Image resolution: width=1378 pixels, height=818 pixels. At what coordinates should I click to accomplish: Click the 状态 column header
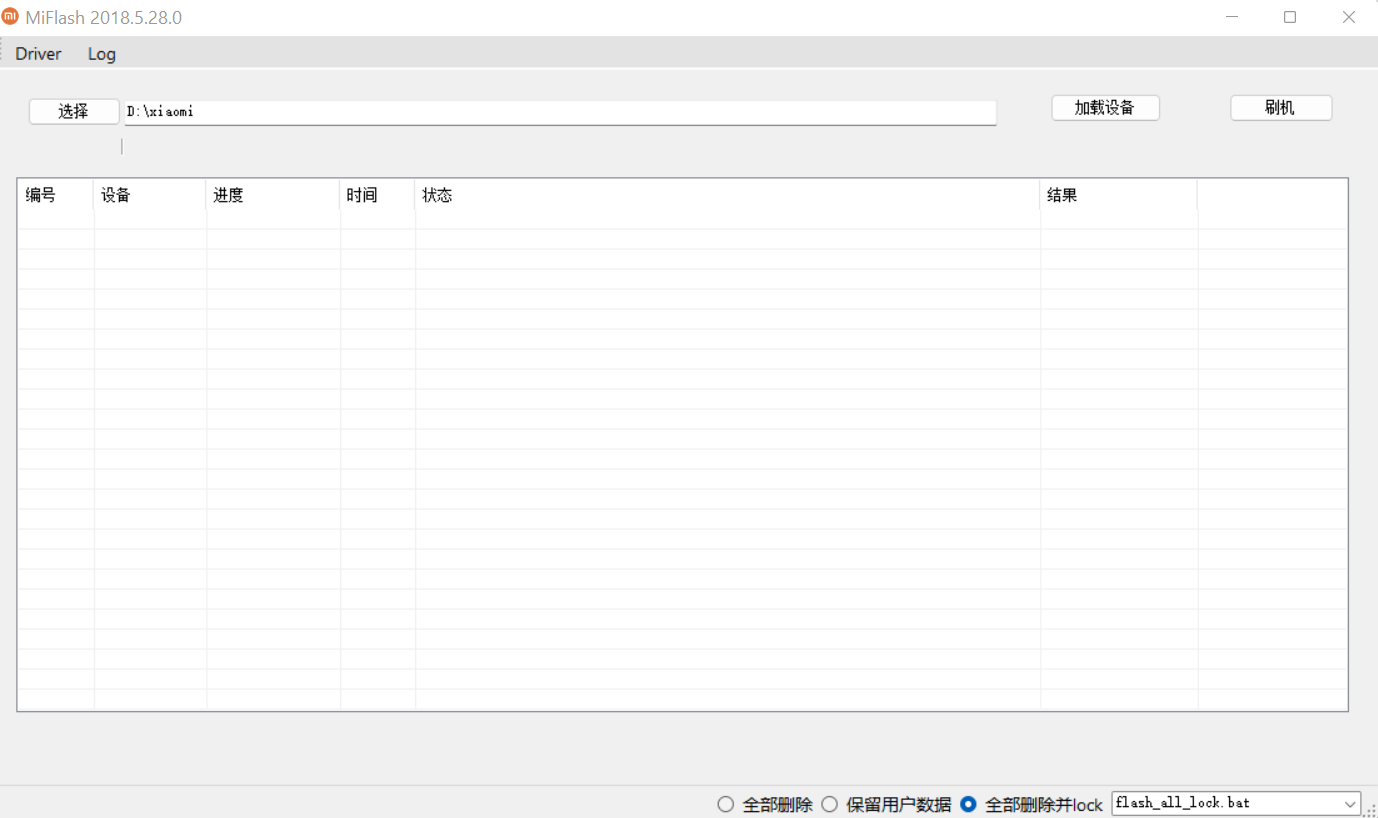coord(728,195)
